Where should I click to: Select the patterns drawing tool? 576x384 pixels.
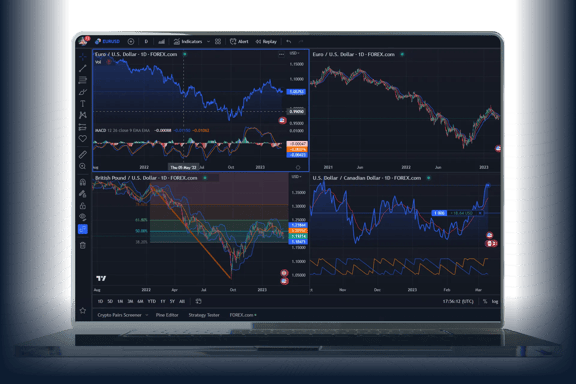(83, 115)
